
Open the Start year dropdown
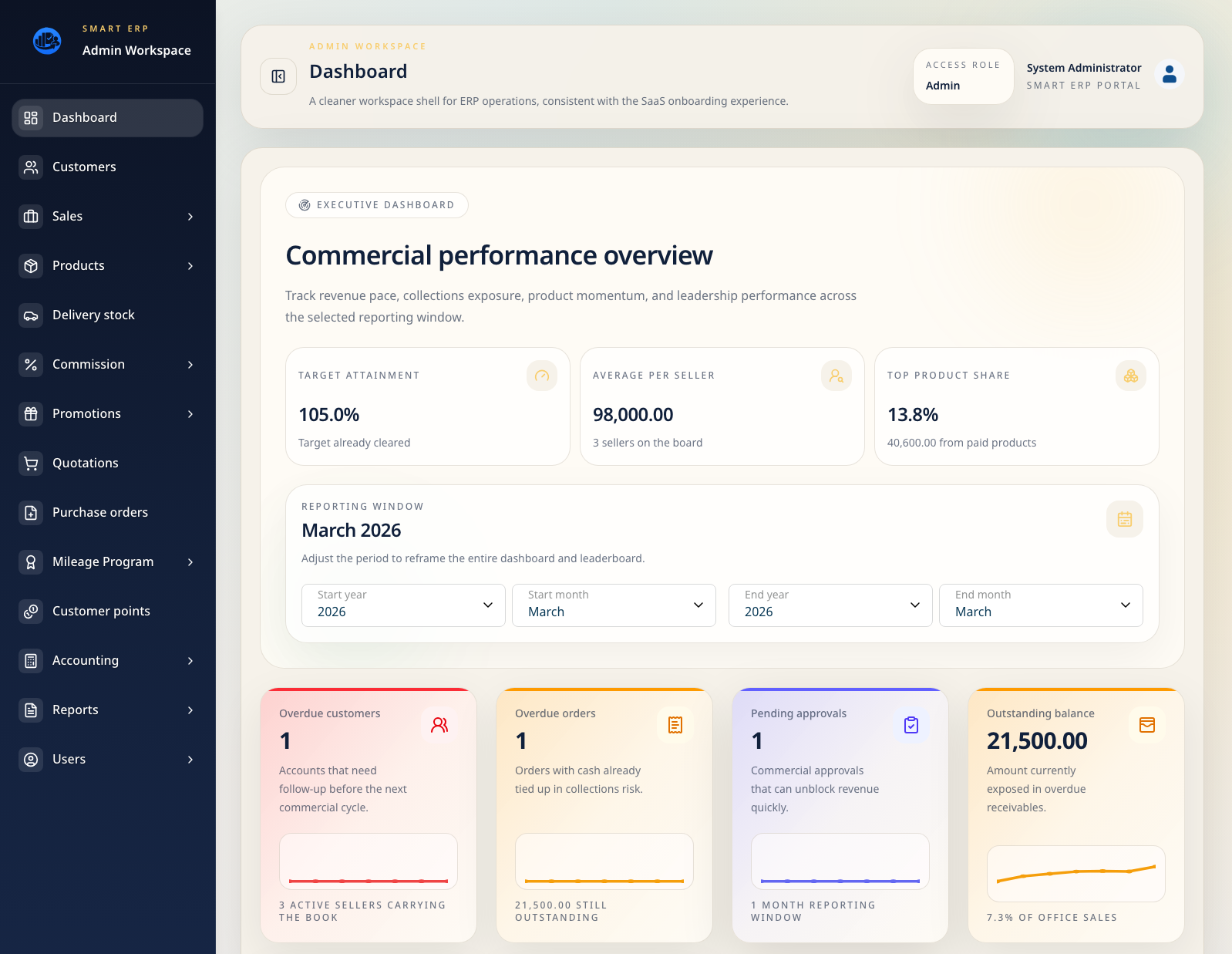(x=403, y=605)
